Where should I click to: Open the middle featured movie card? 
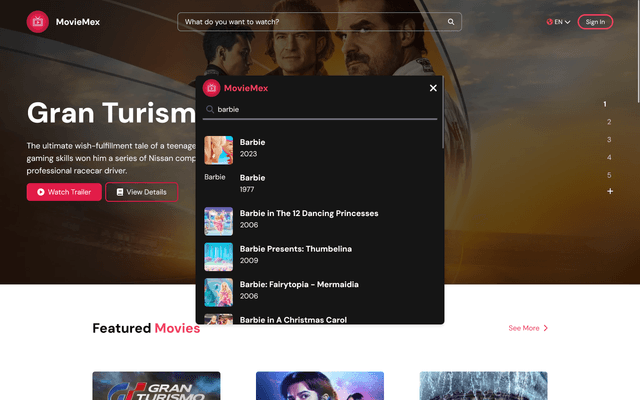tap(320, 386)
